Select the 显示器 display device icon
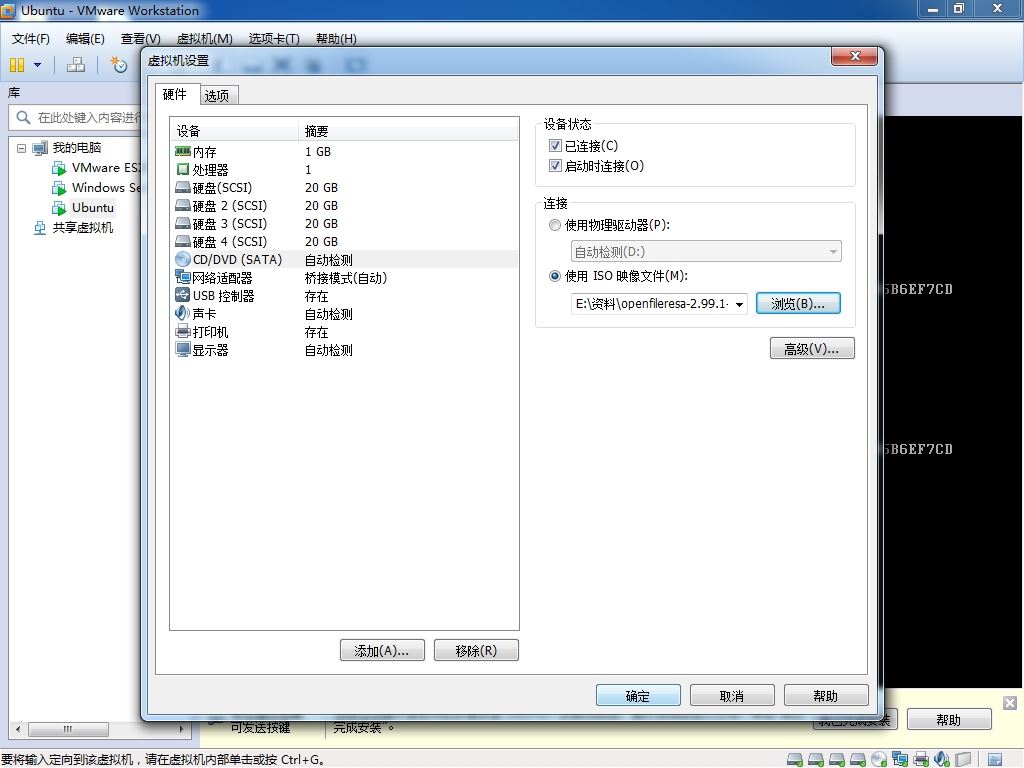The width and height of the screenshot is (1024, 768). click(183, 349)
